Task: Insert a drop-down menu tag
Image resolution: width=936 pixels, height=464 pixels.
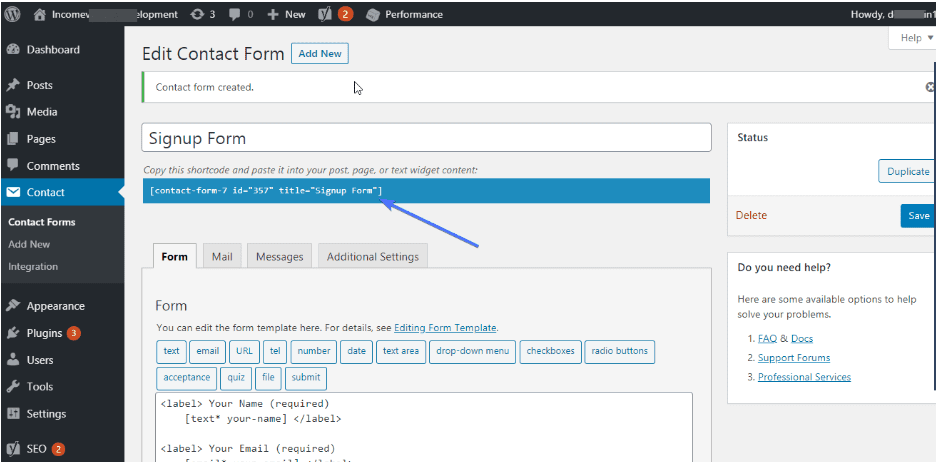Action: point(472,351)
